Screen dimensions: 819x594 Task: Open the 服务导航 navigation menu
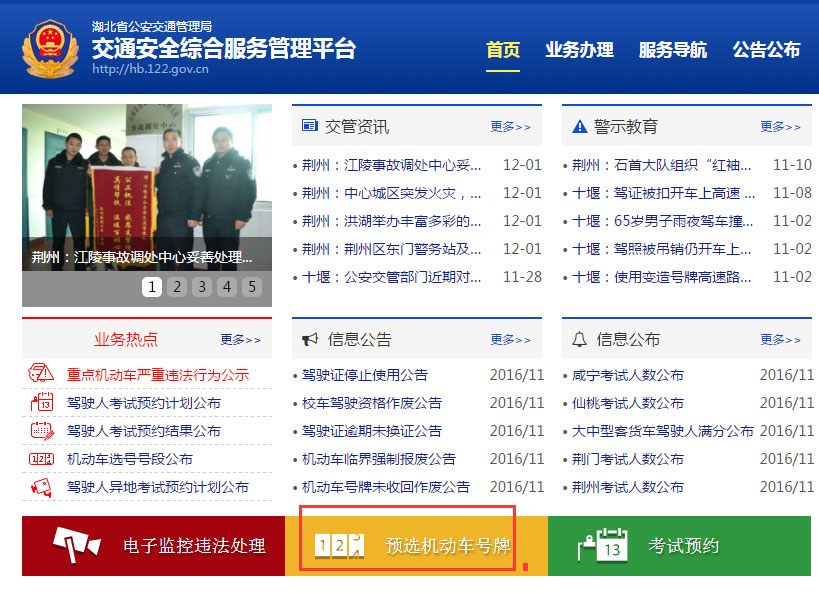click(671, 49)
